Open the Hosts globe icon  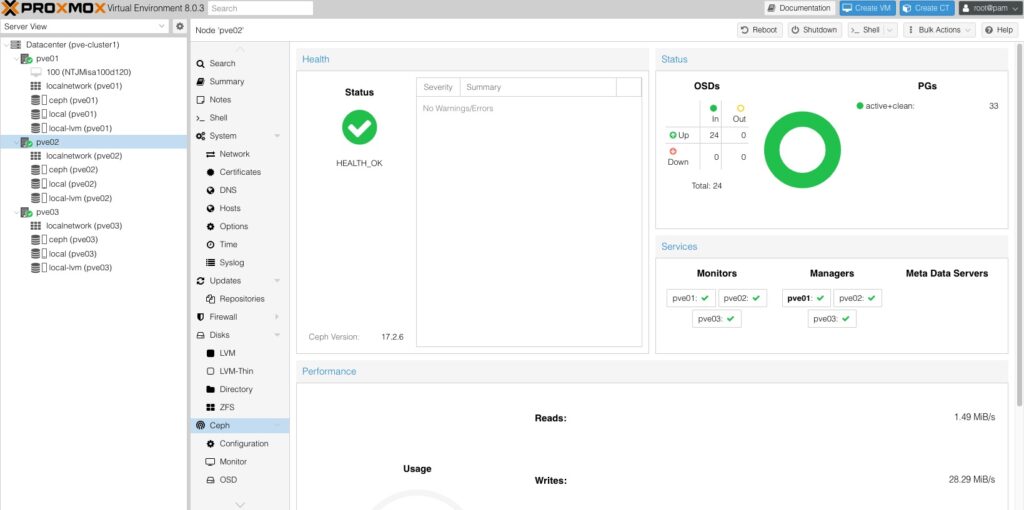(210, 208)
